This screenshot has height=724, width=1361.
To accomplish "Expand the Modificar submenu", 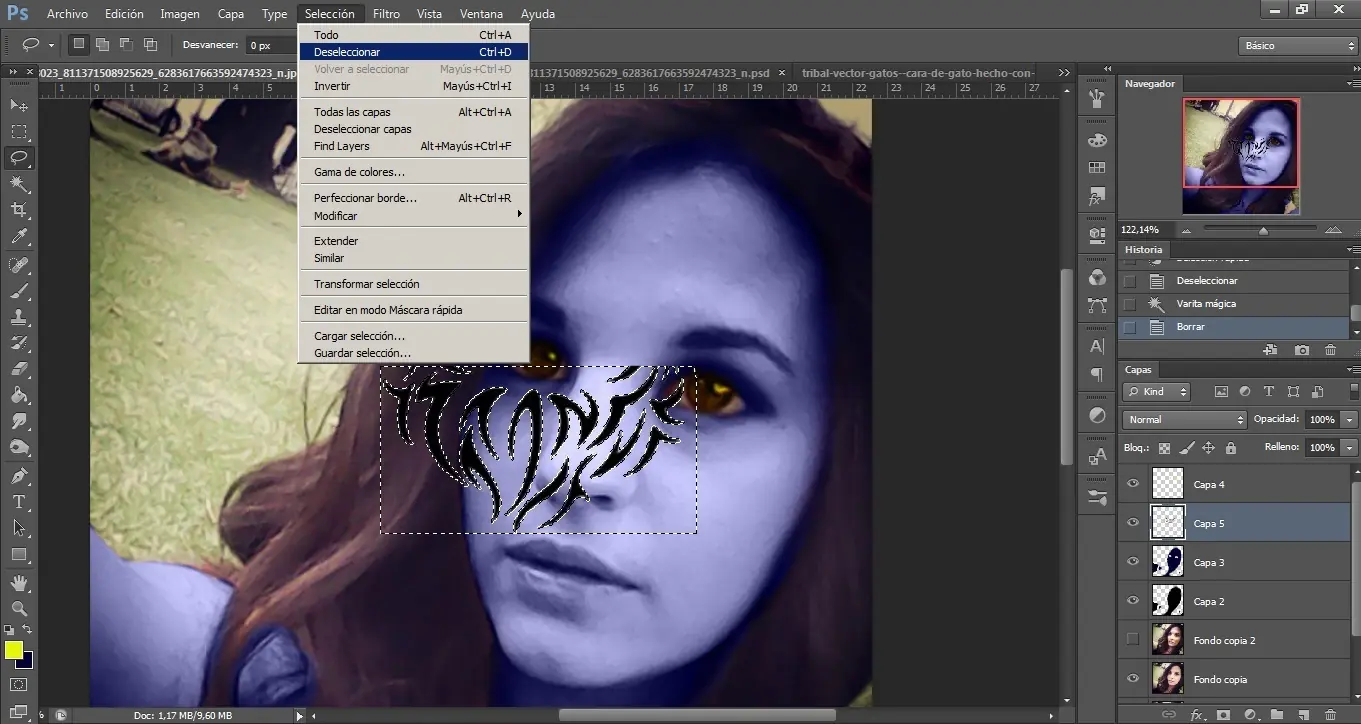I will pos(413,216).
